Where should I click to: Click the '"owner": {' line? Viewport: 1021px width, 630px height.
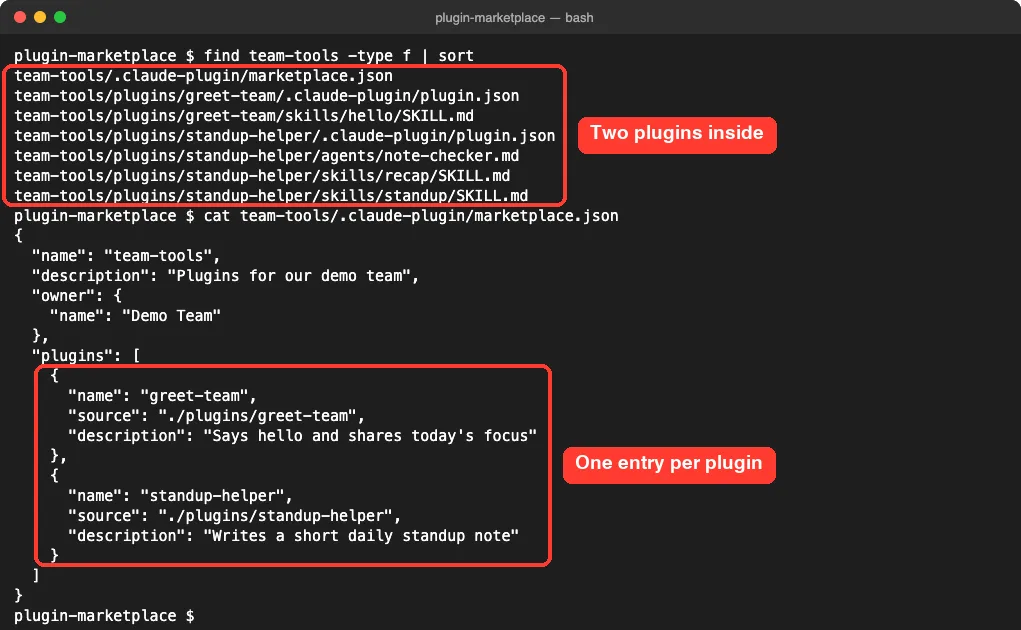coord(77,296)
